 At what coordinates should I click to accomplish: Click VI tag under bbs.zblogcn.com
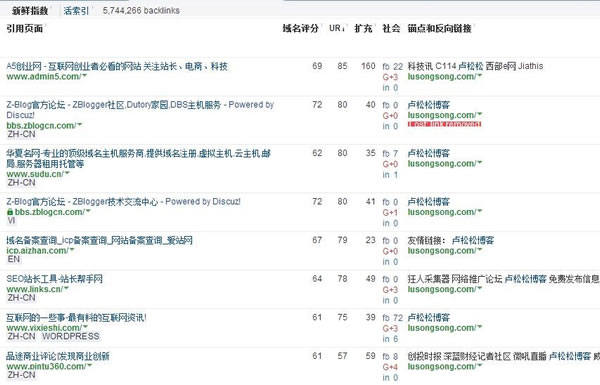click(x=11, y=220)
